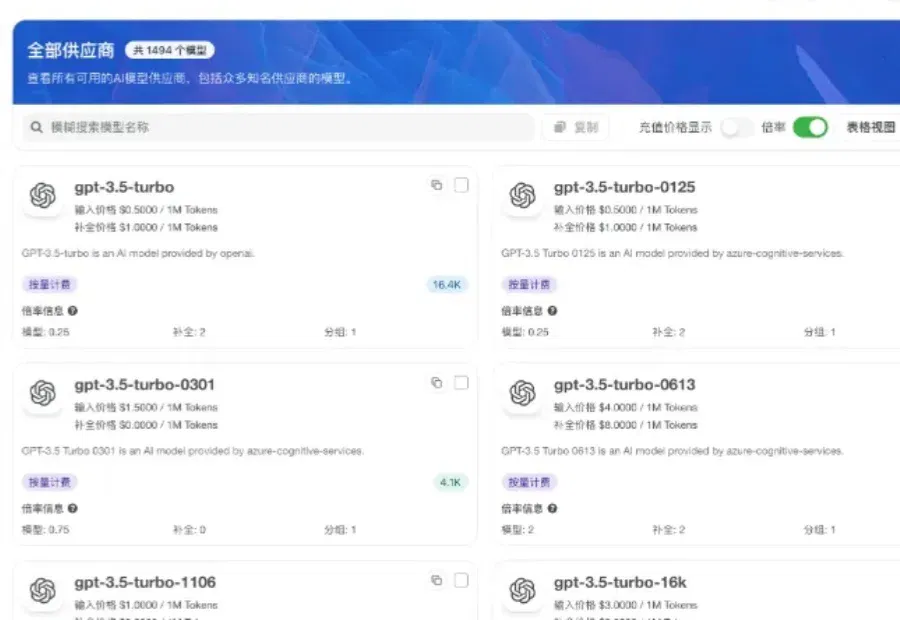Click 补全: 0 value on gpt-3.5-turbo-0301
This screenshot has height=620, width=900.
(x=189, y=529)
